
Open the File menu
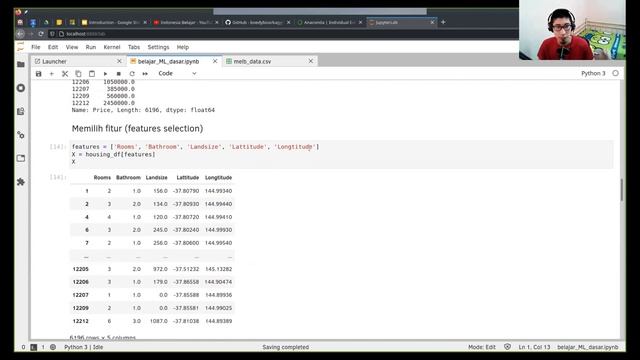click(36, 47)
